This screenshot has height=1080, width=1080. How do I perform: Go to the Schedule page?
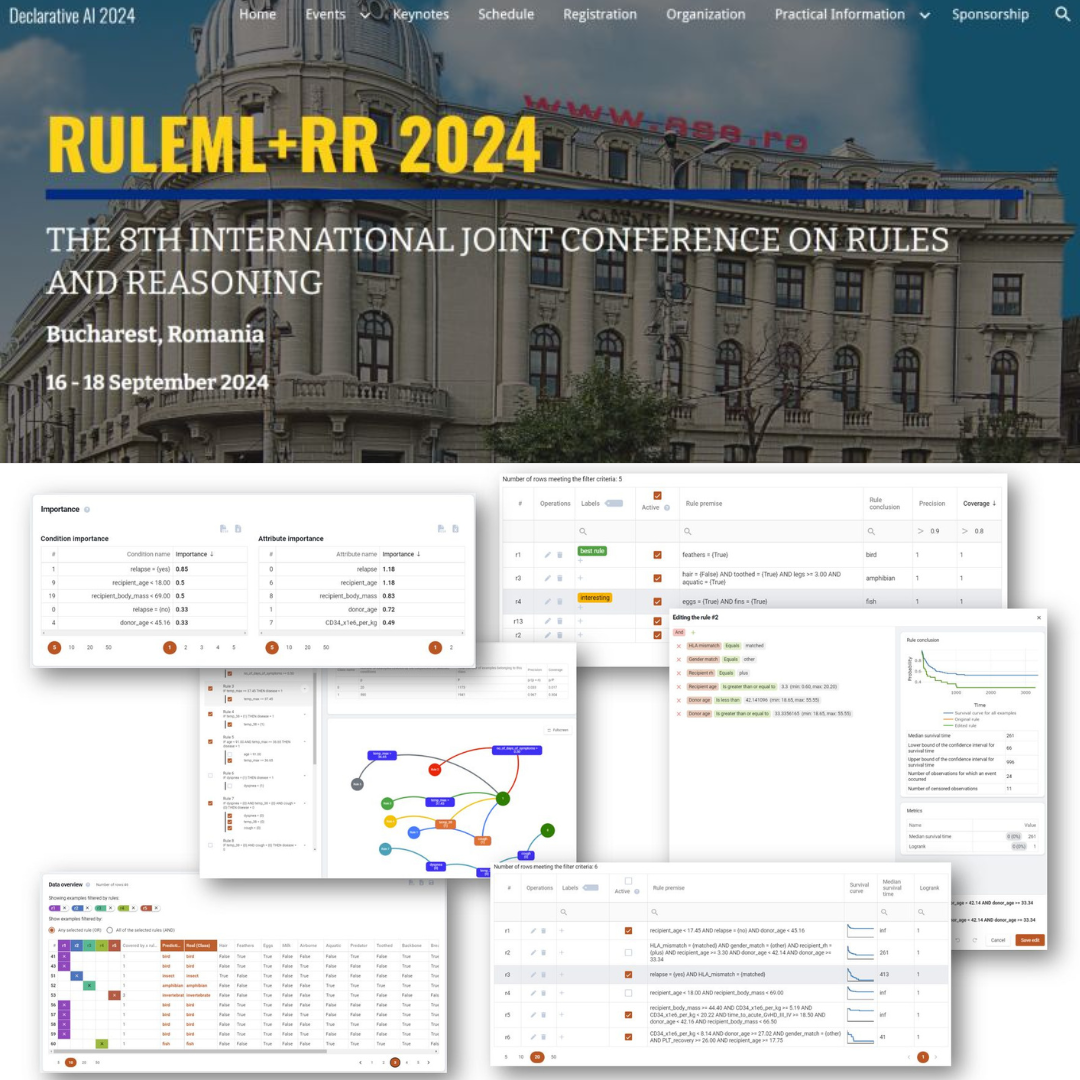[506, 14]
